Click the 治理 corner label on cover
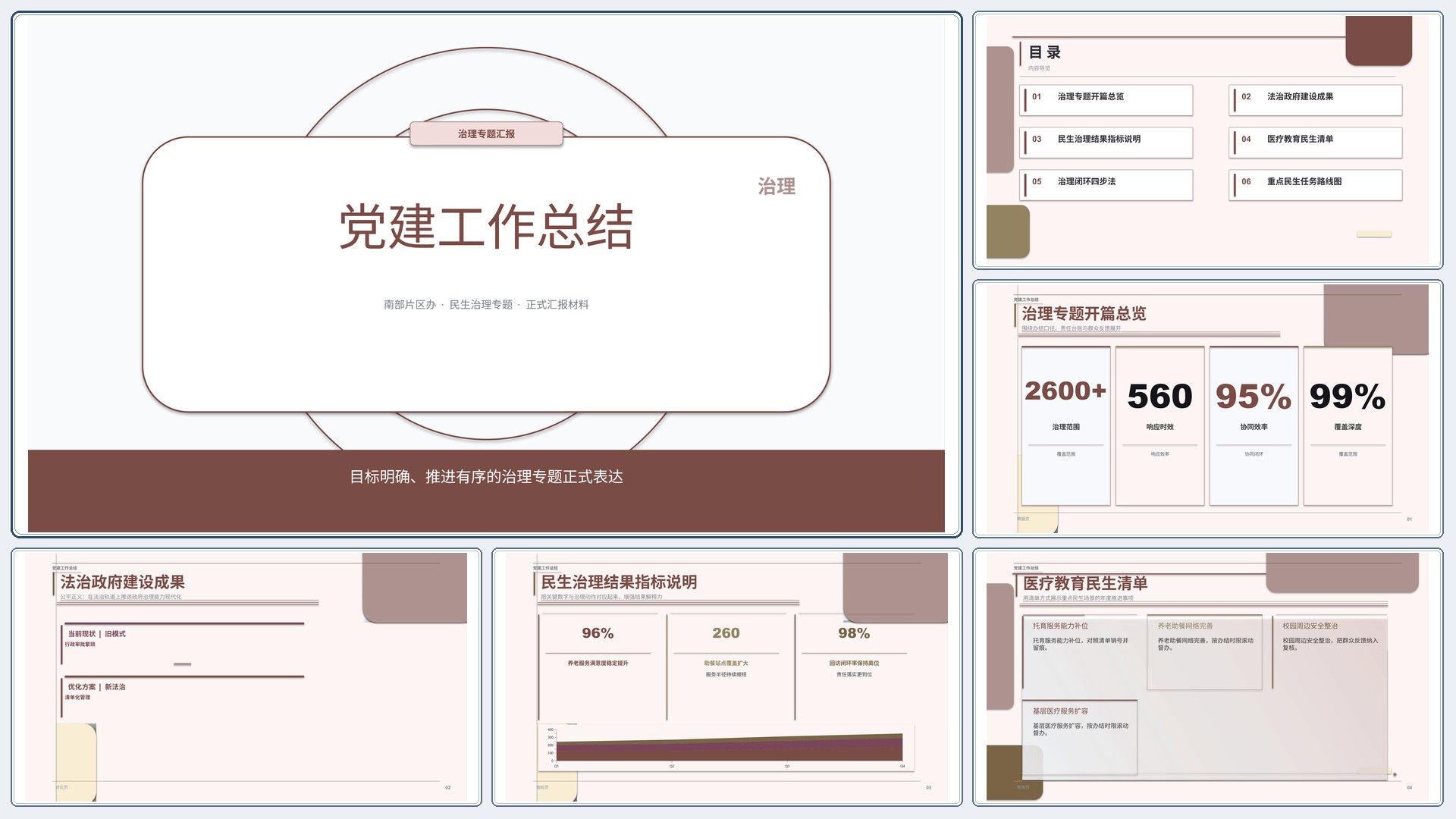The height and width of the screenshot is (819, 1456). coord(777,187)
